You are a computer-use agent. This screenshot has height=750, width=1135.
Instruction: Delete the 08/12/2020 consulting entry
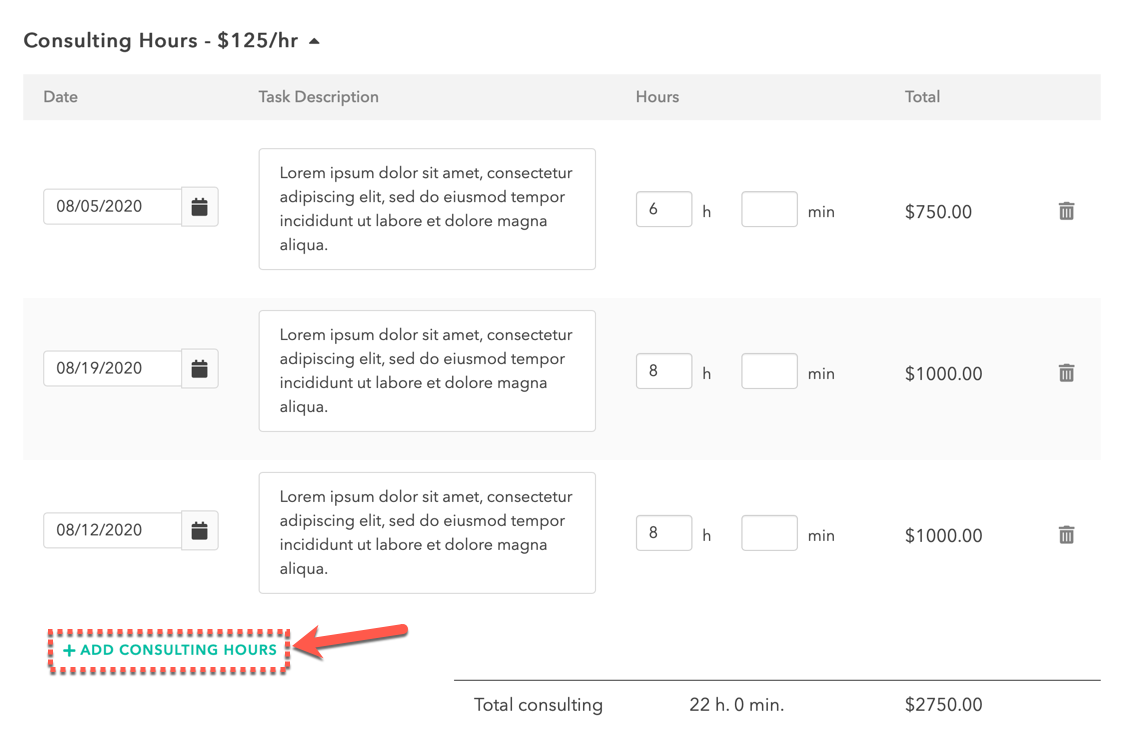[x=1066, y=535]
